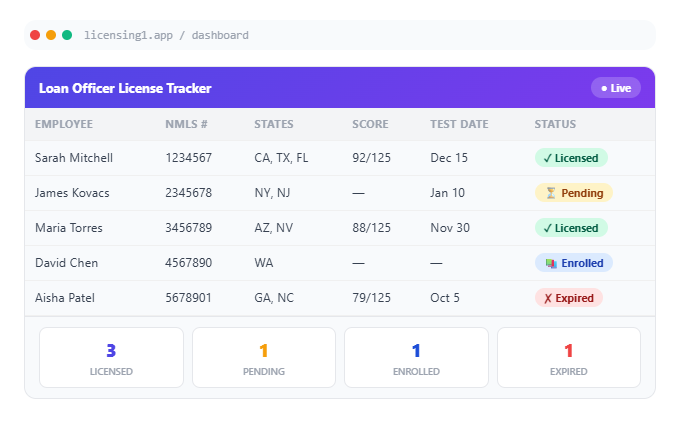Click NMLS number 1234567
Viewport: 680px width, 423px height.
click(x=189, y=158)
